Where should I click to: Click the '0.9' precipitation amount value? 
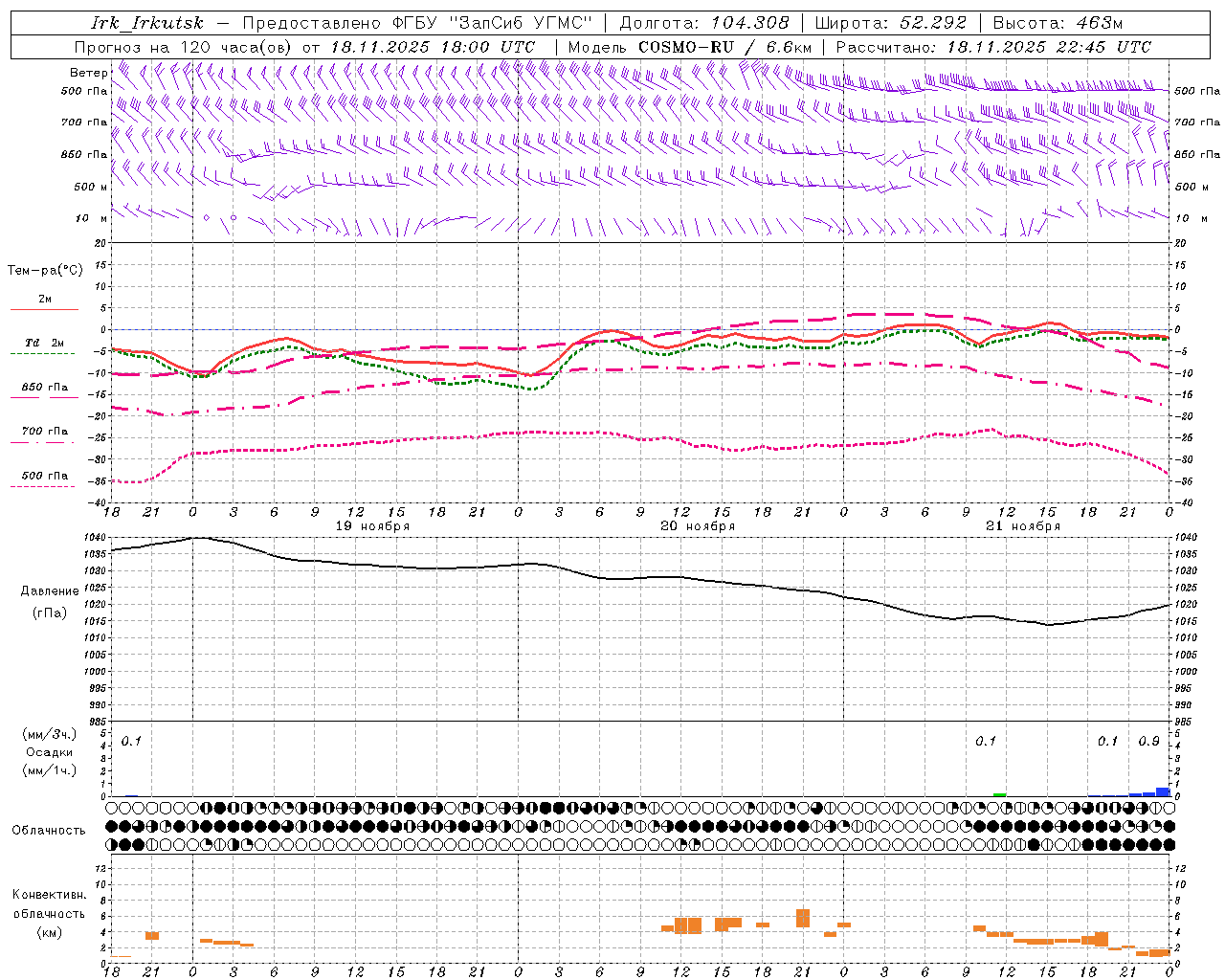click(1148, 742)
